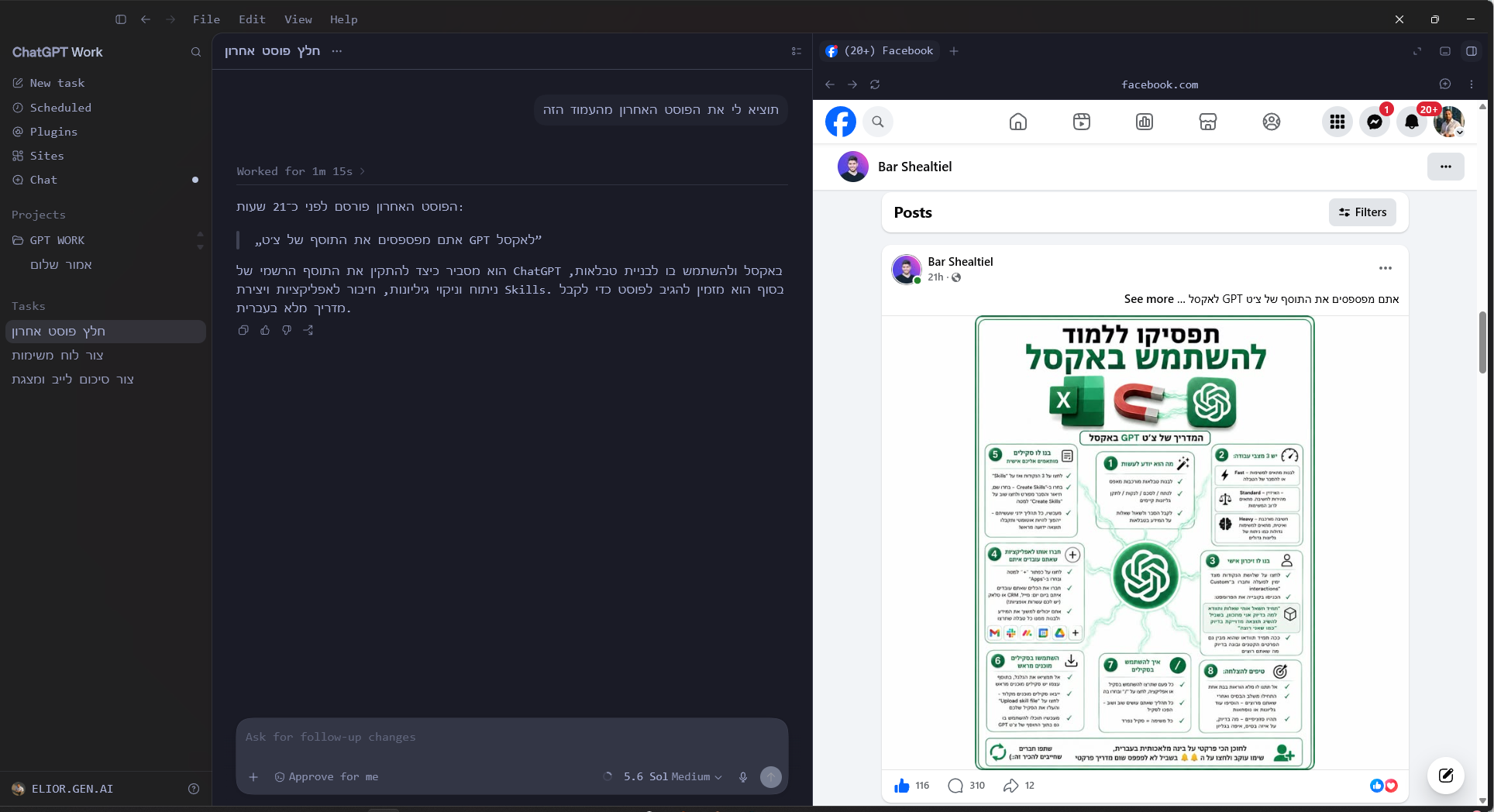Open the Help menu
The height and width of the screenshot is (812, 1494).
344,19
